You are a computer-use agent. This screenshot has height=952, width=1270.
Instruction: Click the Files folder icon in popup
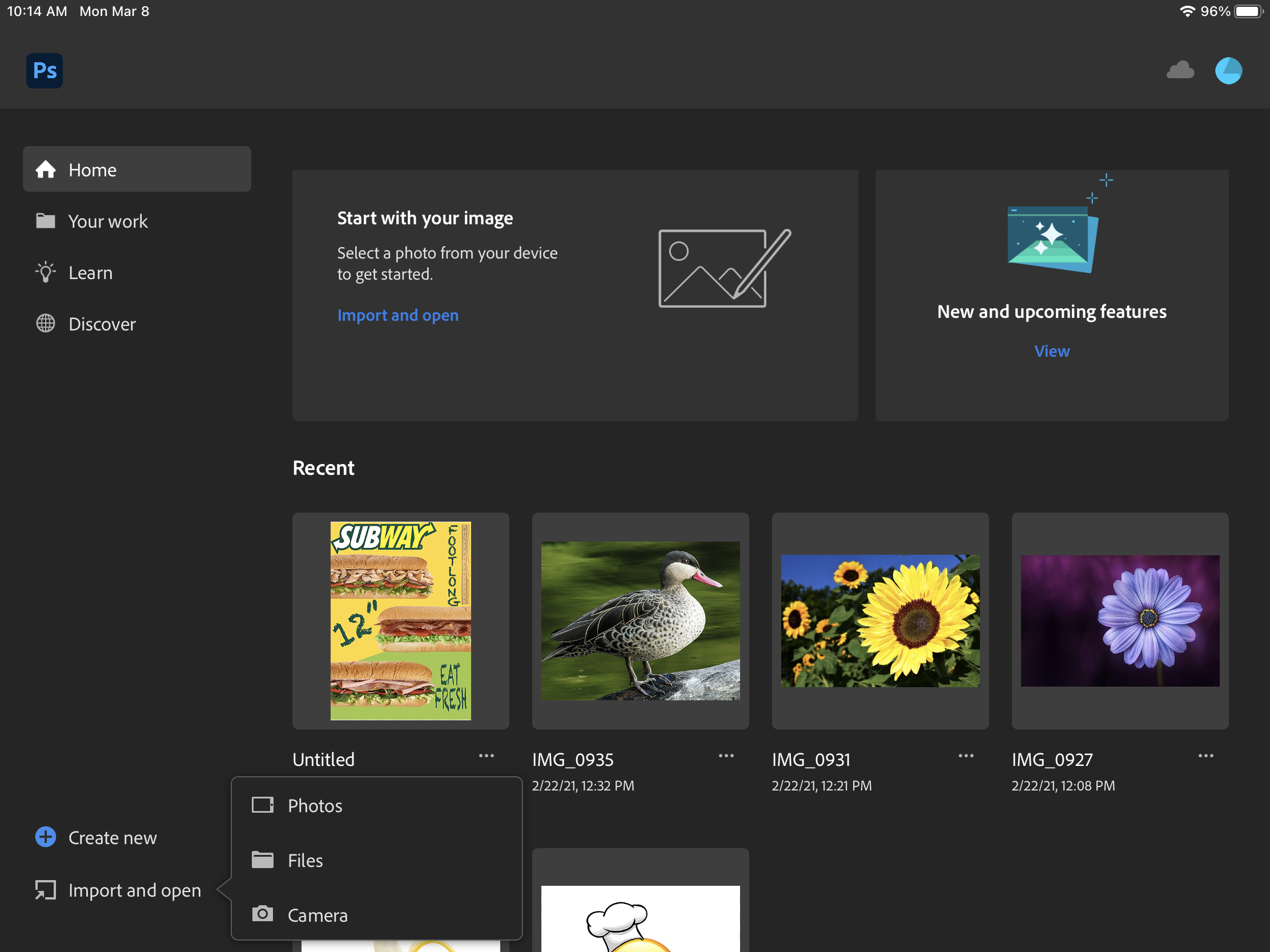coord(262,860)
